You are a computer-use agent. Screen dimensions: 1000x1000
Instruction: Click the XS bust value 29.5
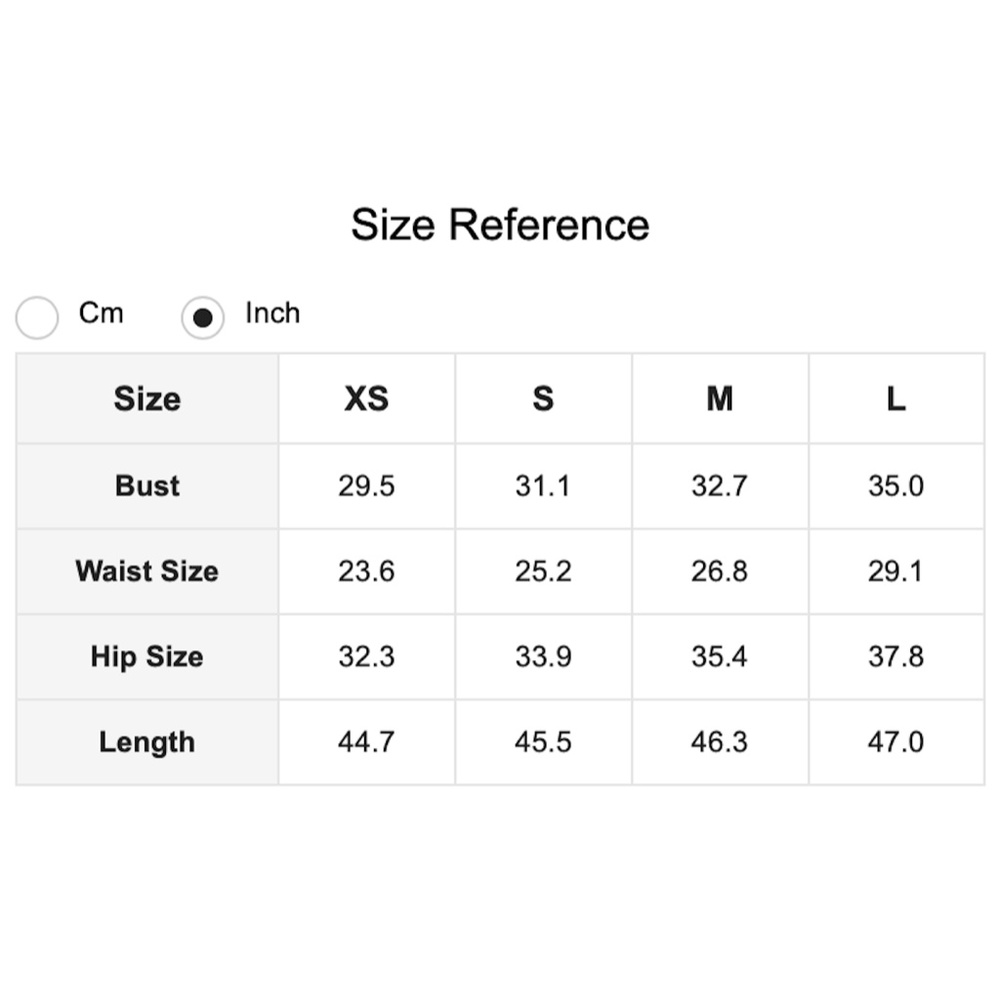tap(366, 486)
